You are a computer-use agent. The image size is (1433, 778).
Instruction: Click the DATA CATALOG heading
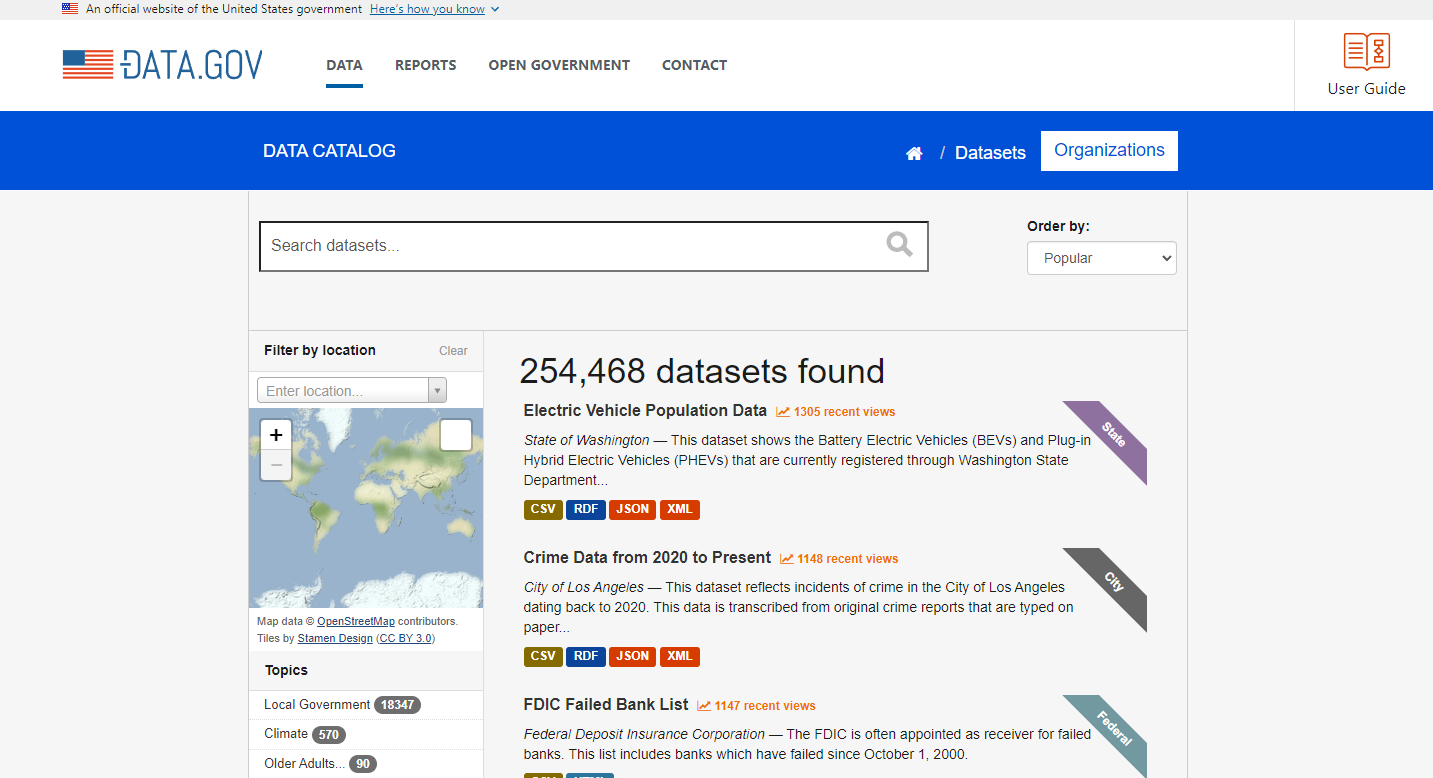(329, 151)
